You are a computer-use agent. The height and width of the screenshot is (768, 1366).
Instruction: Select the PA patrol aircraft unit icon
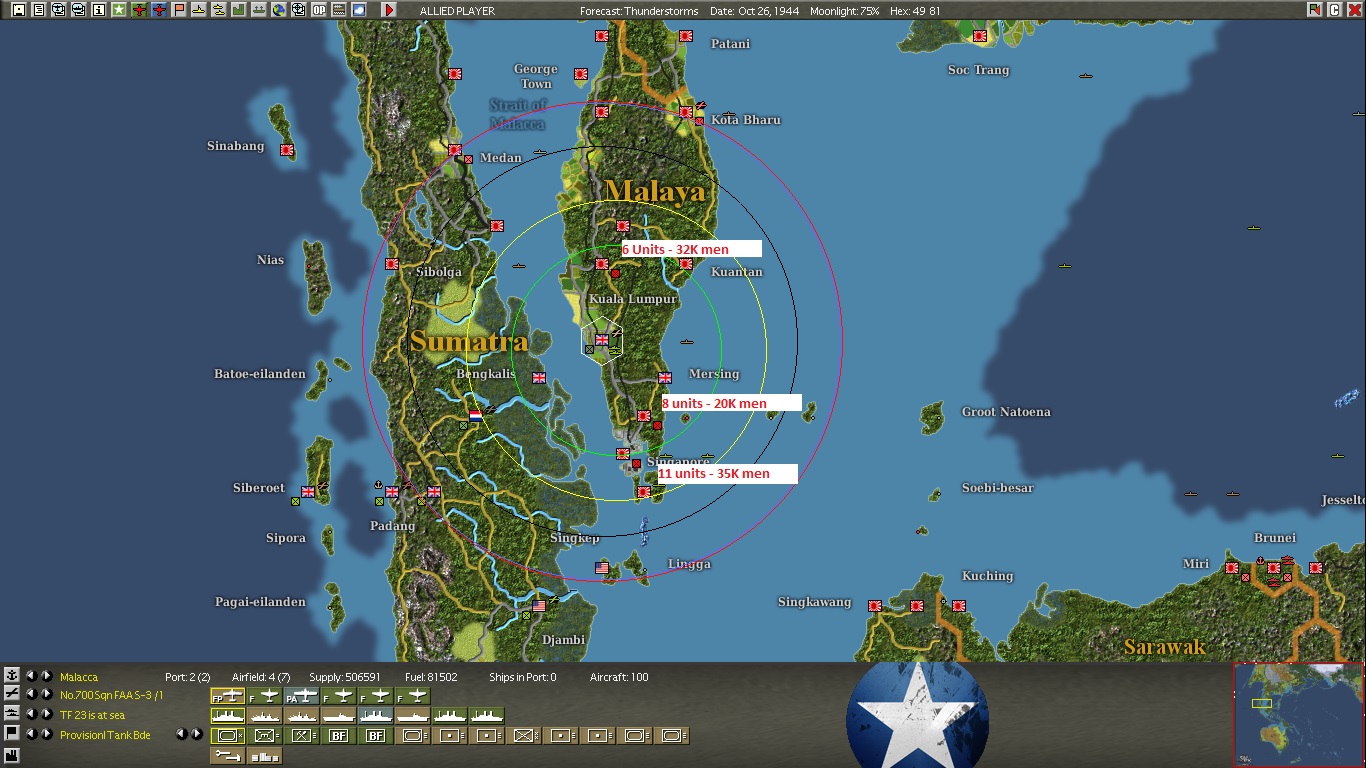coord(301,695)
